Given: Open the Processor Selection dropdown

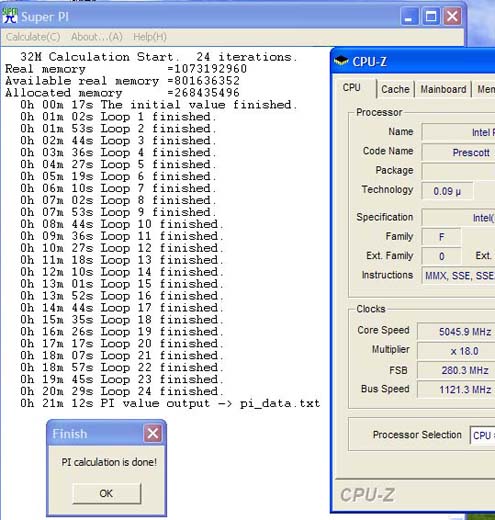Looking at the screenshot, I should (x=482, y=435).
